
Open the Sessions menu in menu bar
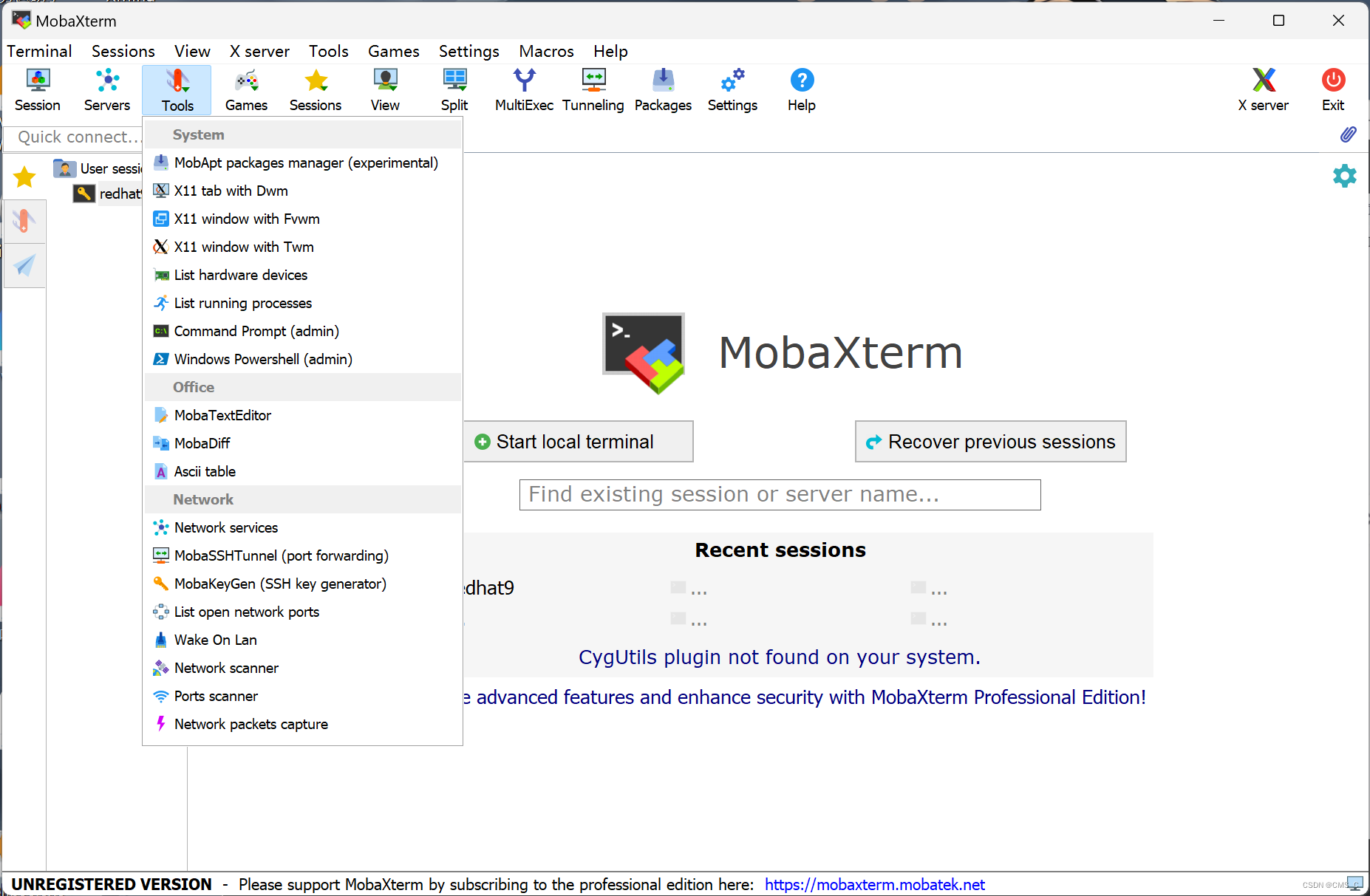[123, 51]
